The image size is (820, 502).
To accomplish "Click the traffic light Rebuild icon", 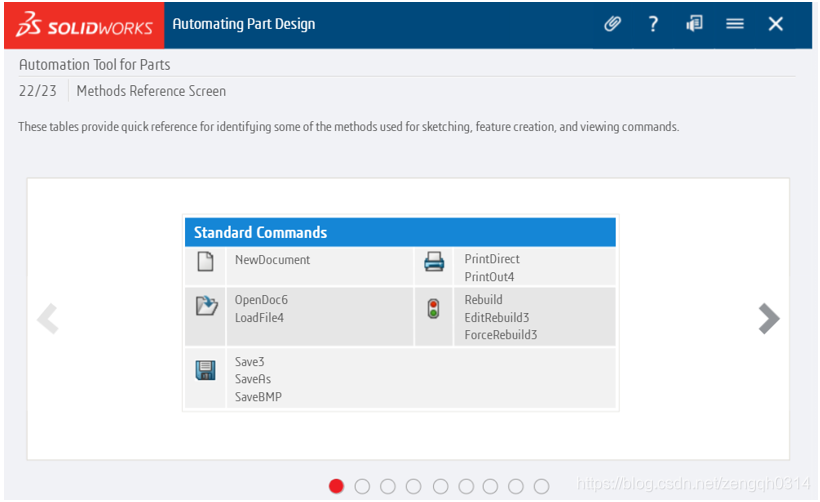I will 433,309.
